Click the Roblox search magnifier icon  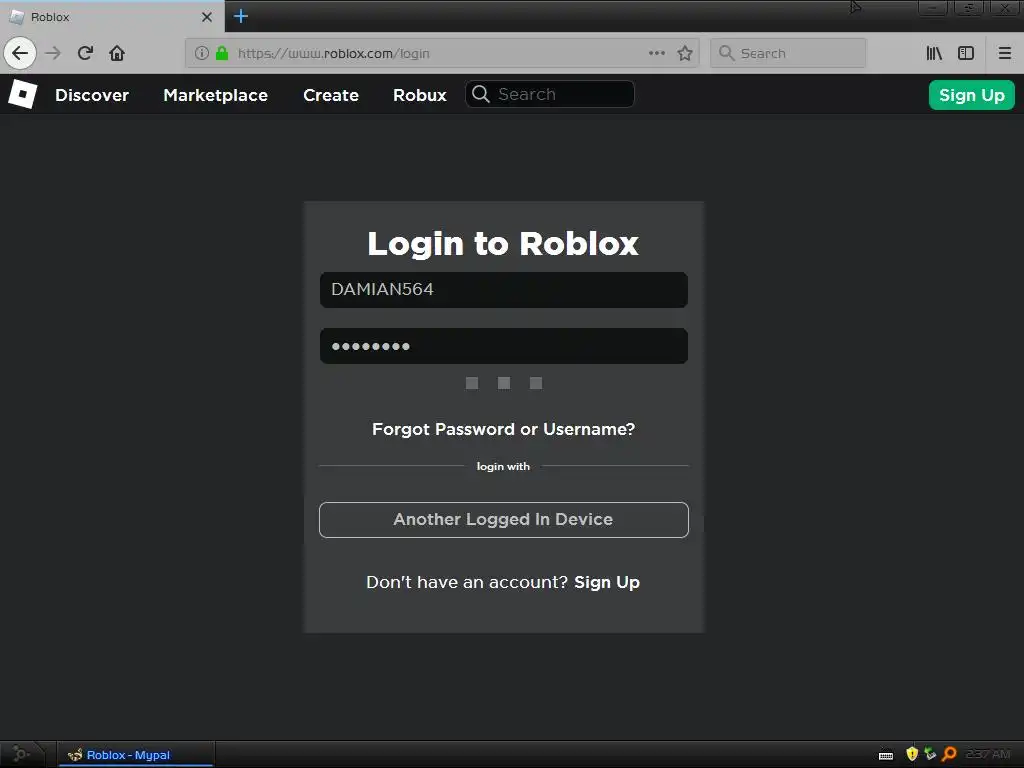481,94
